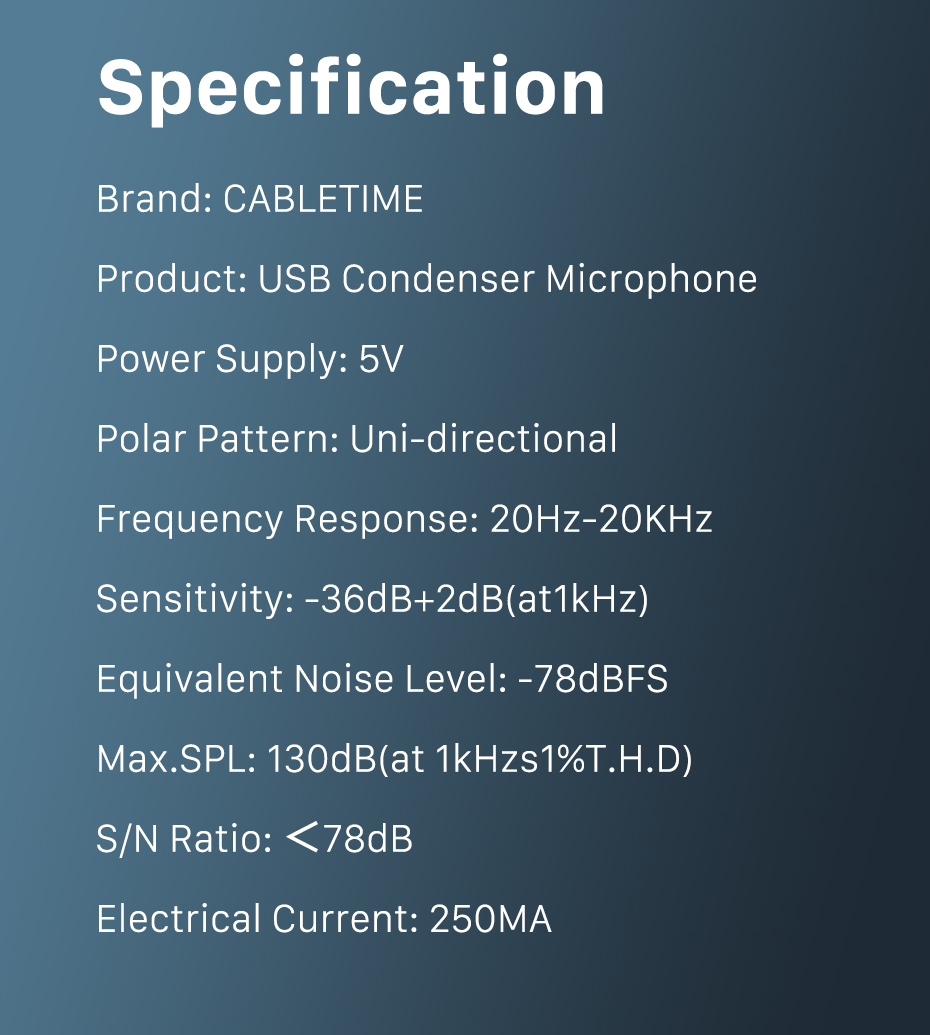Click the word Uni-directional

point(483,439)
